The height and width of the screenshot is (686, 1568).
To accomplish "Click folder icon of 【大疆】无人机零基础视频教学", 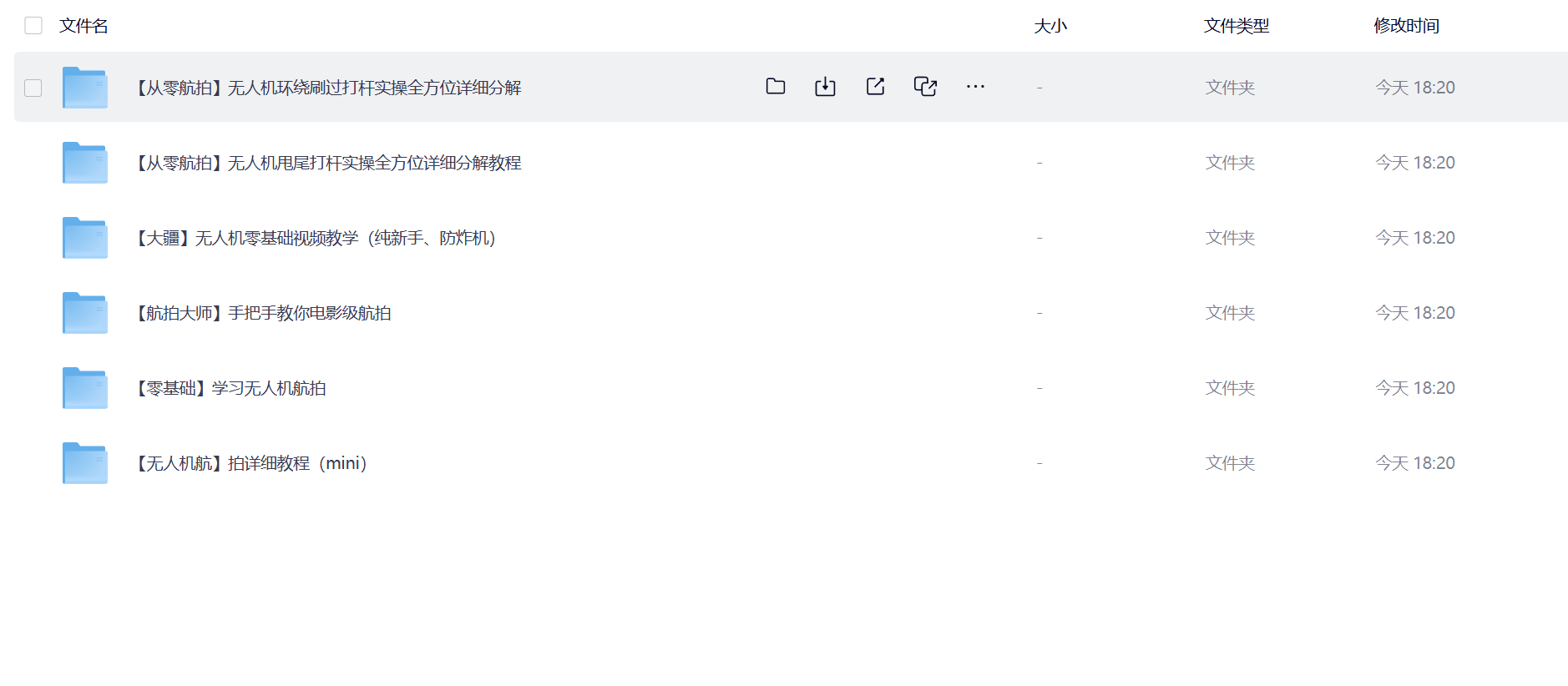I will tap(85, 238).
